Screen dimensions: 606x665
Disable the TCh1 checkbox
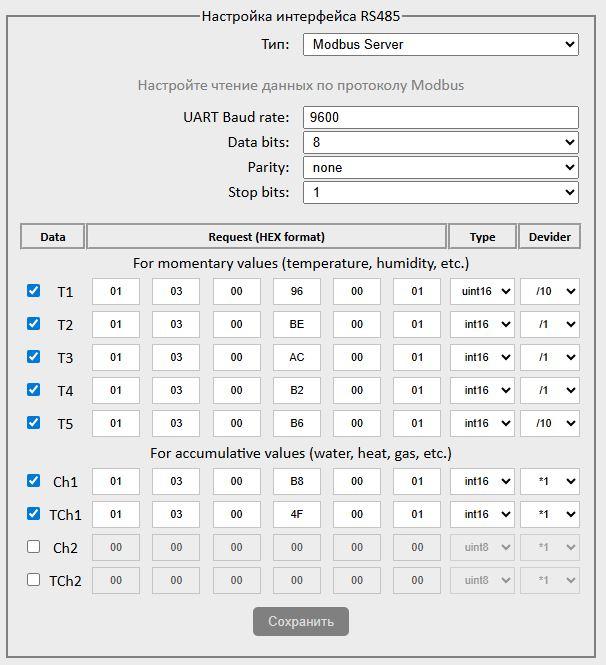(34, 514)
